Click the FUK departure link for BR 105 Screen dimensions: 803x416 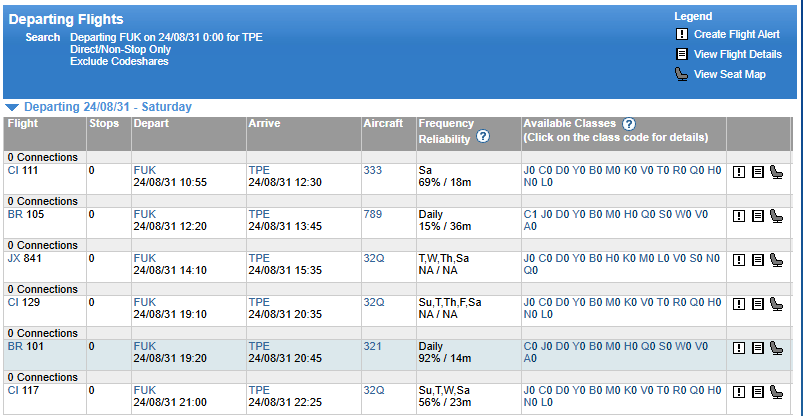coord(145,215)
